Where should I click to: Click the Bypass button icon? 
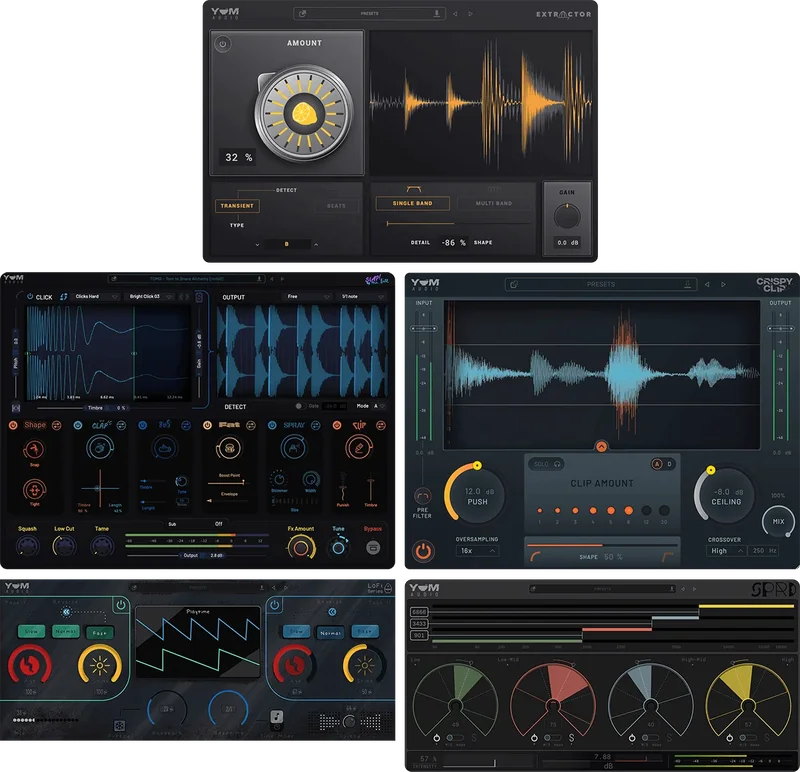point(373,548)
